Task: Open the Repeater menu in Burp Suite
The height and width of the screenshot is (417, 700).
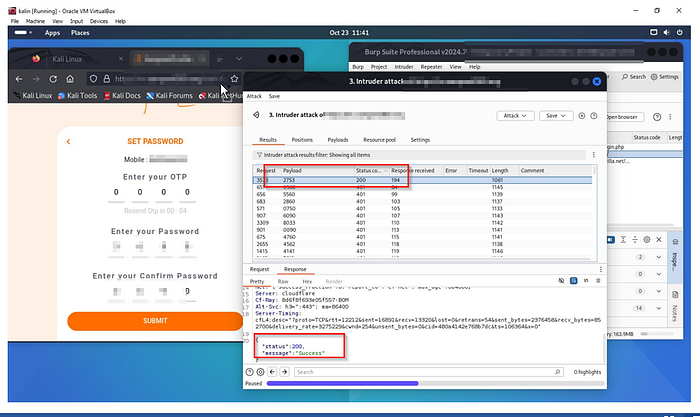Action: (431, 67)
